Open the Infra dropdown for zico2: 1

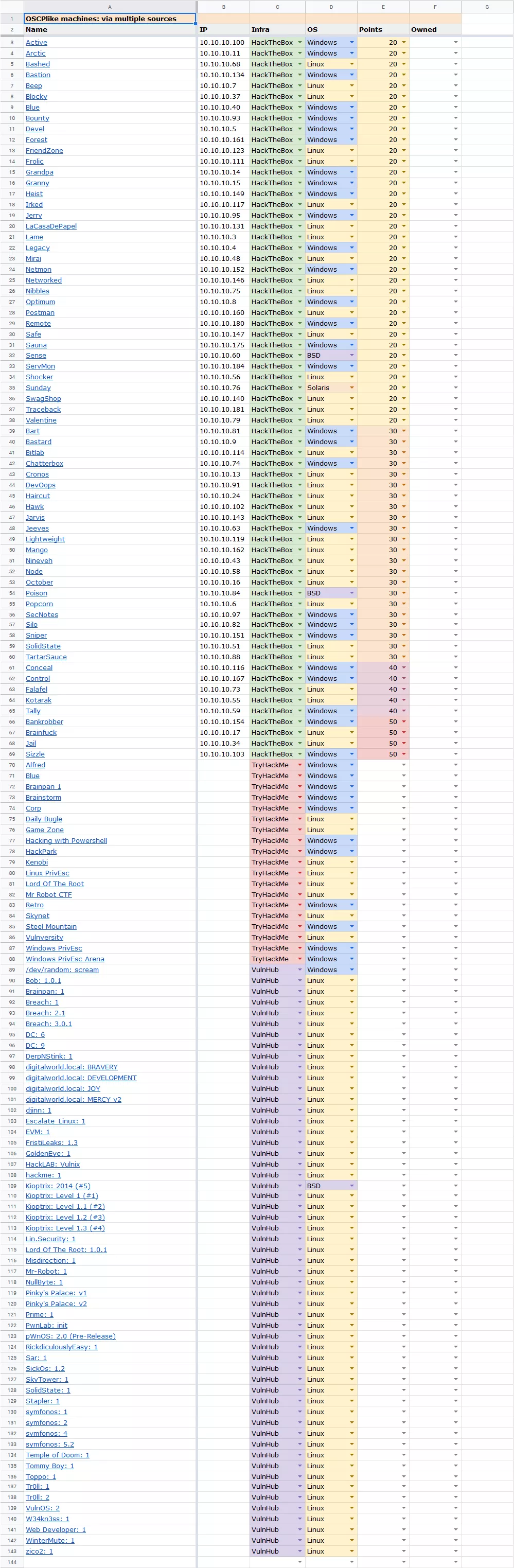pyautogui.click(x=299, y=1551)
